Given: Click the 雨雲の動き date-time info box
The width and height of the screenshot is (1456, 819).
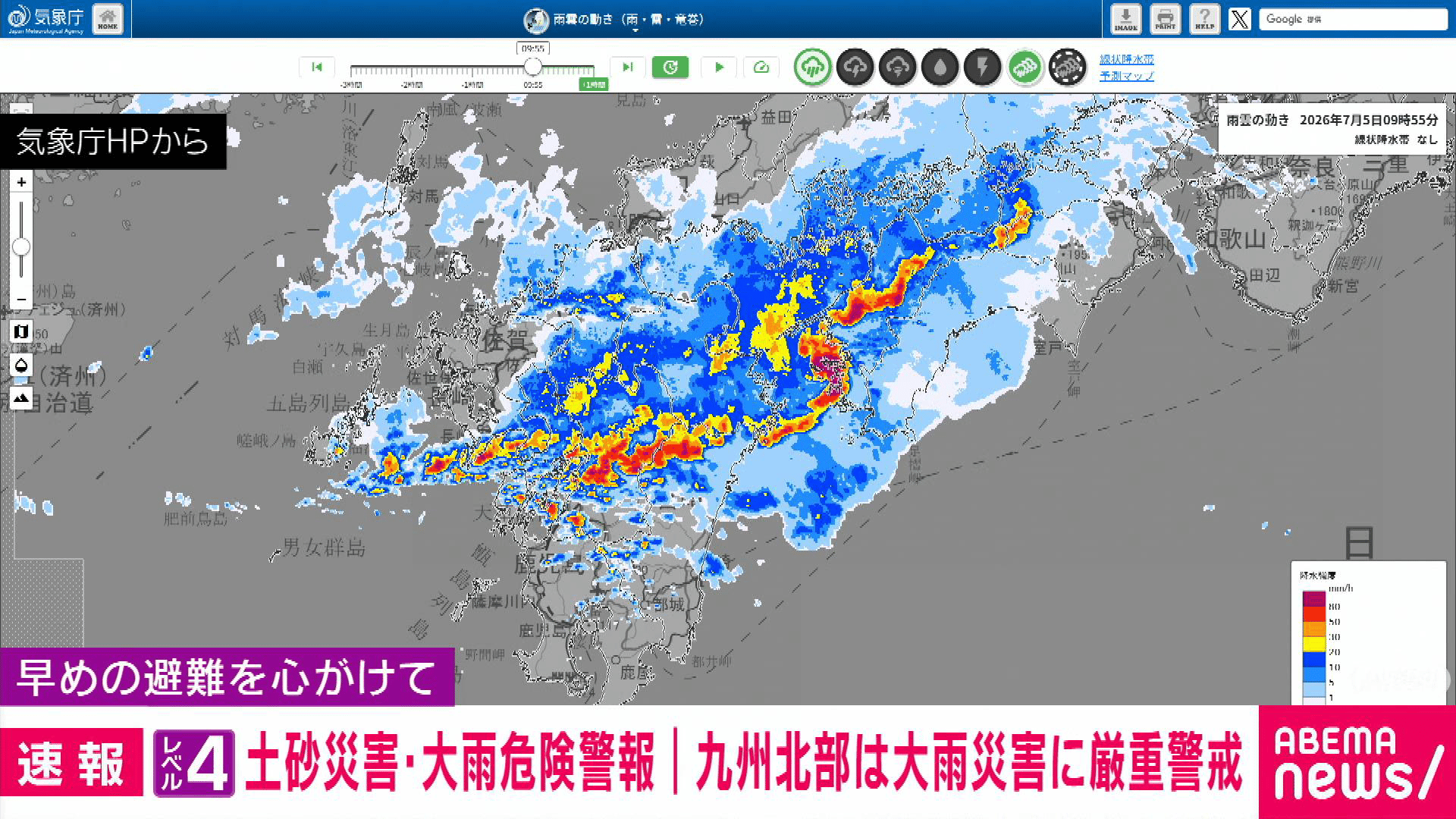Looking at the screenshot, I should click(x=1332, y=129).
